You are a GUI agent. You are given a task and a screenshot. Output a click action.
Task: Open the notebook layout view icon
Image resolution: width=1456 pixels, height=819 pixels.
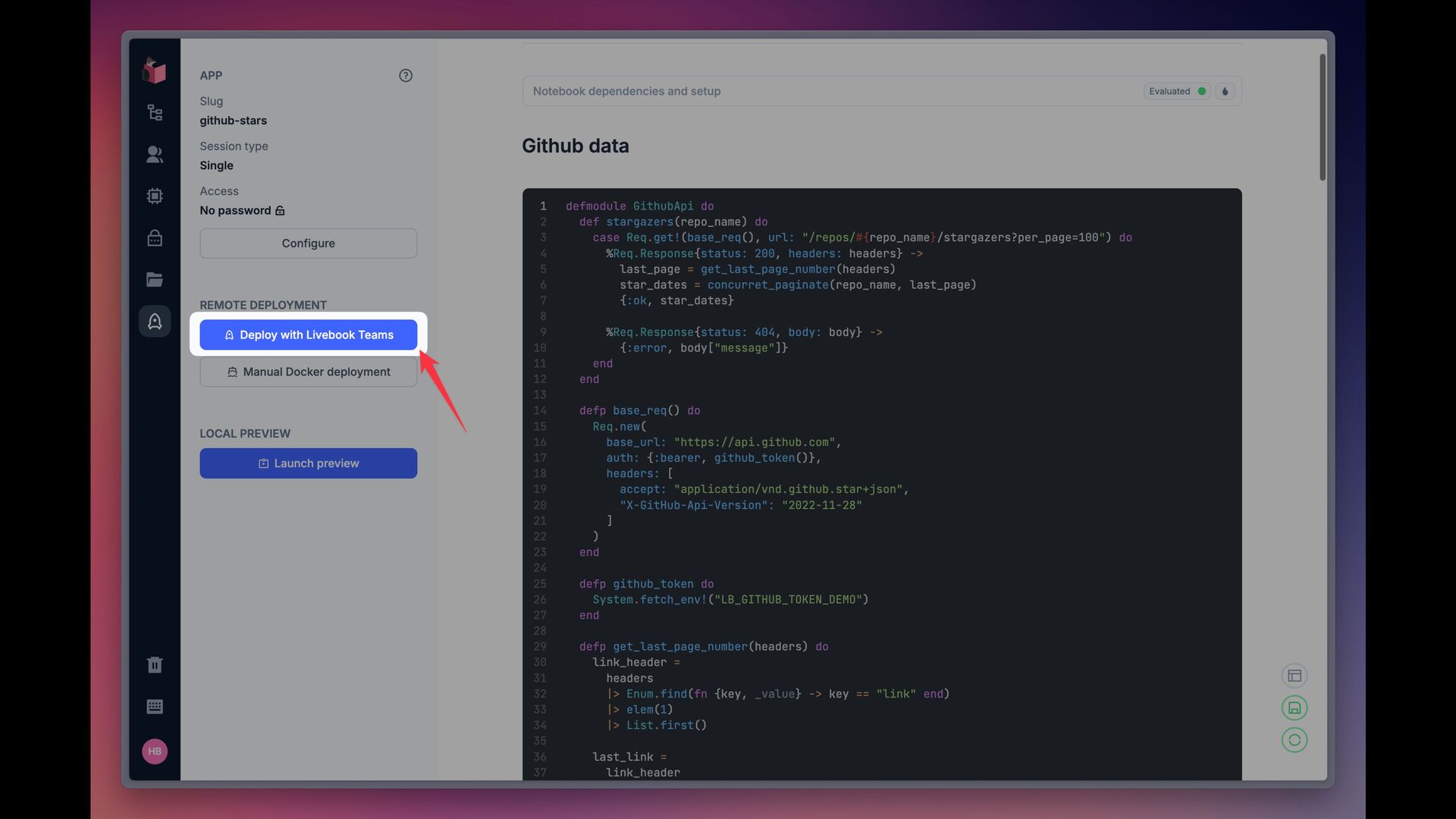[1294, 676]
